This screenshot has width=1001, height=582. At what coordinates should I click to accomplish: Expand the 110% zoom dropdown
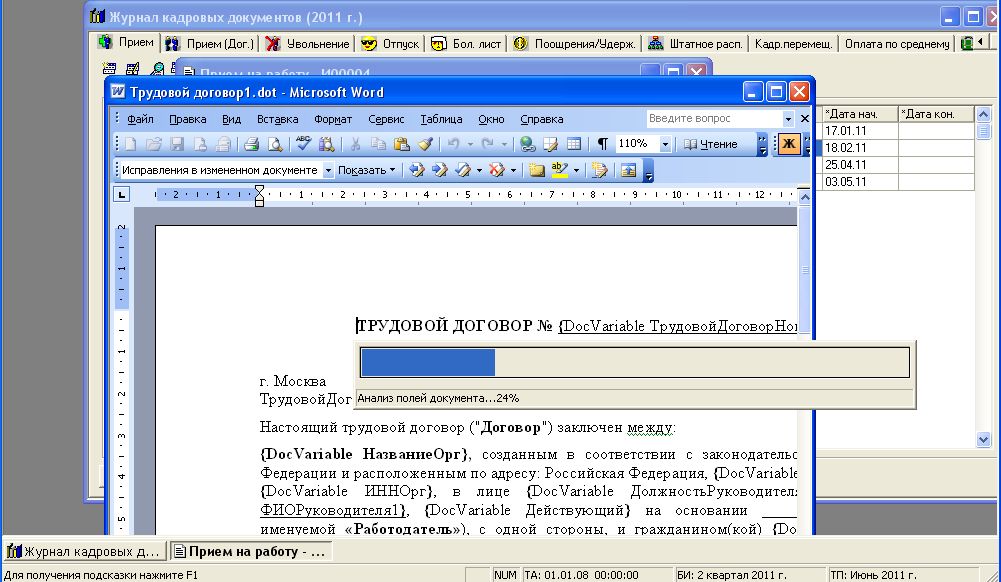click(x=665, y=144)
